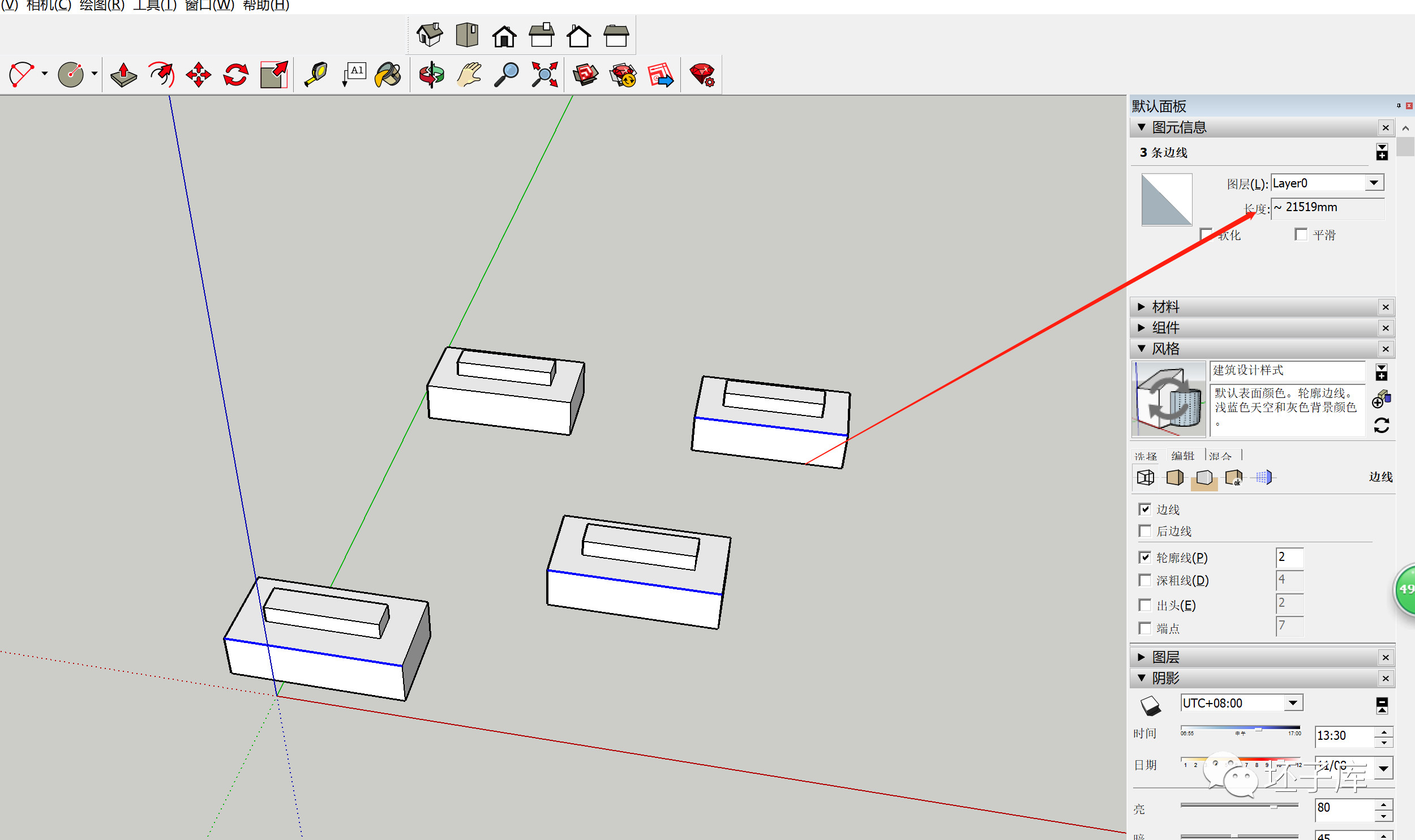Collapse the 图元信息 panel

(x=1142, y=127)
